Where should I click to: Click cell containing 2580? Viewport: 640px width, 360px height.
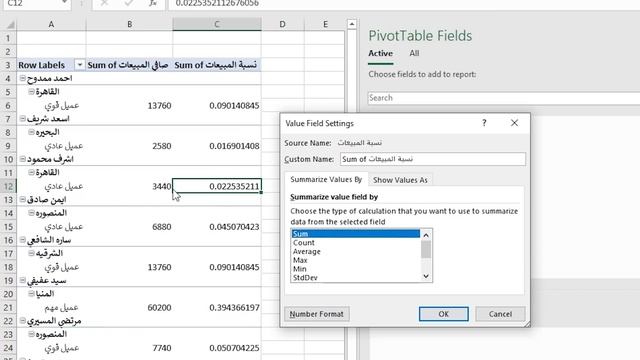(129, 146)
